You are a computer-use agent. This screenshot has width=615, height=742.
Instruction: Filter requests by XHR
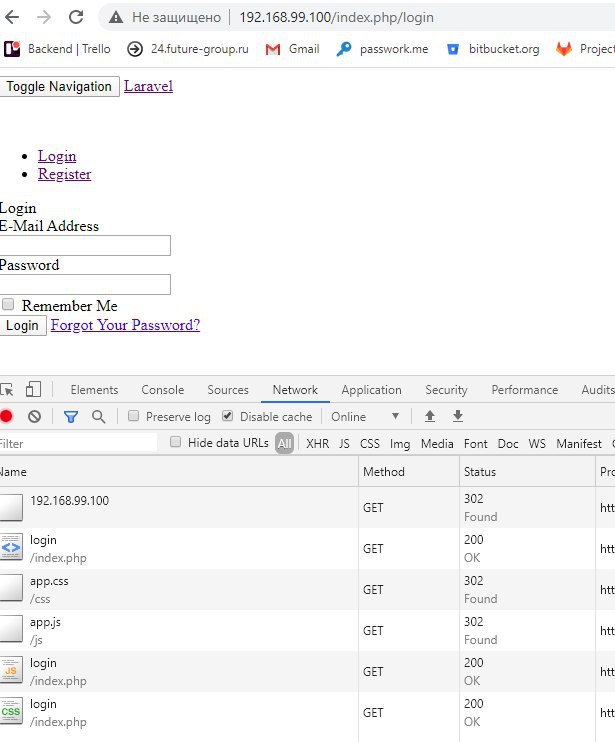tap(317, 444)
